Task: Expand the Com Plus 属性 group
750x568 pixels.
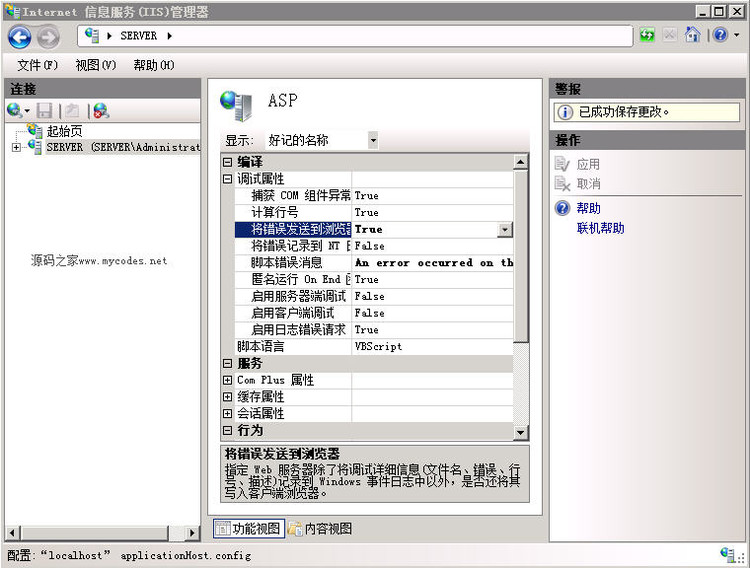Action: [228, 380]
